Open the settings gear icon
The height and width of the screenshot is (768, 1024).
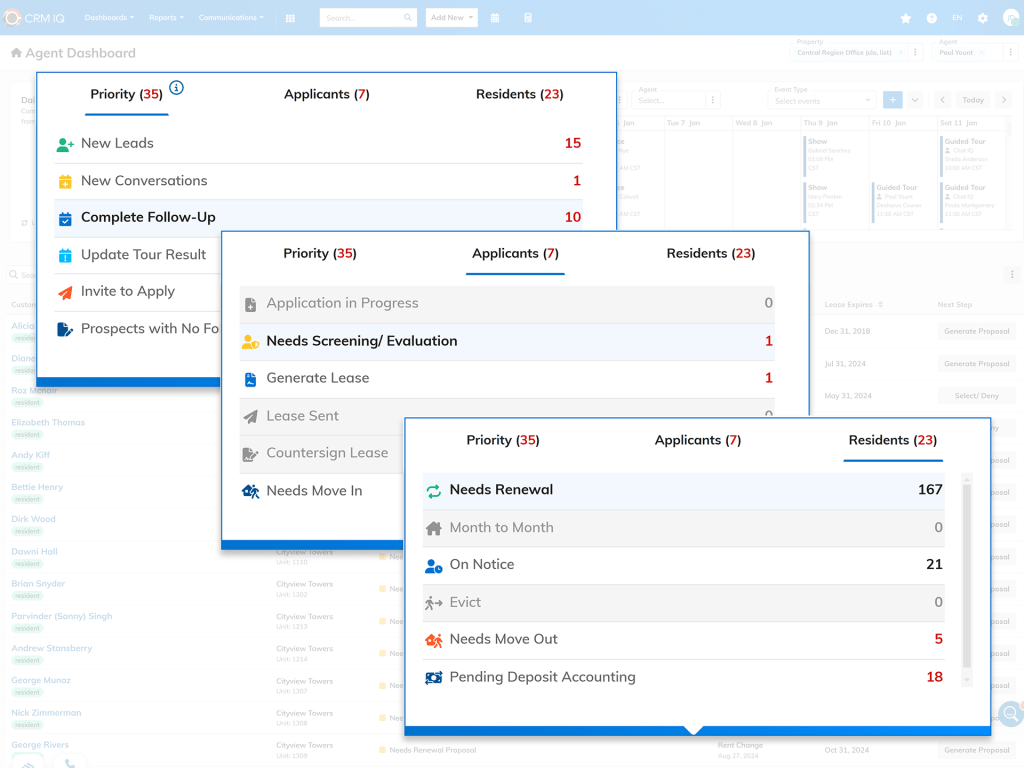(x=983, y=18)
